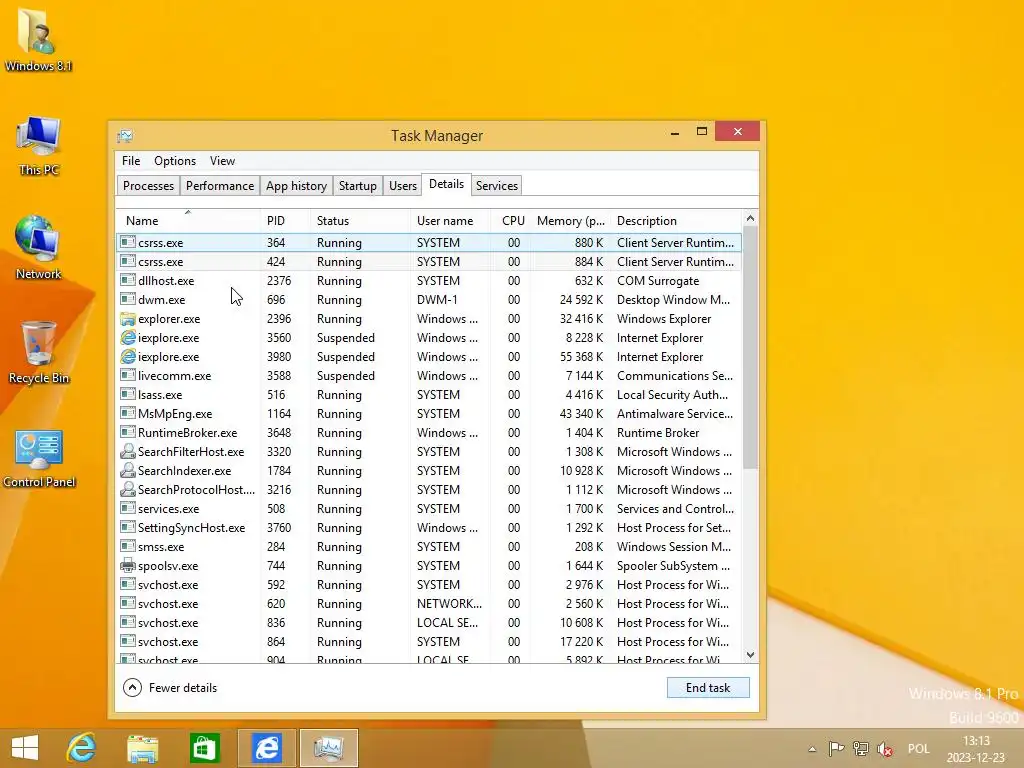Sort by the User name column header
Image resolution: width=1024 pixels, height=768 pixels.
pos(450,221)
